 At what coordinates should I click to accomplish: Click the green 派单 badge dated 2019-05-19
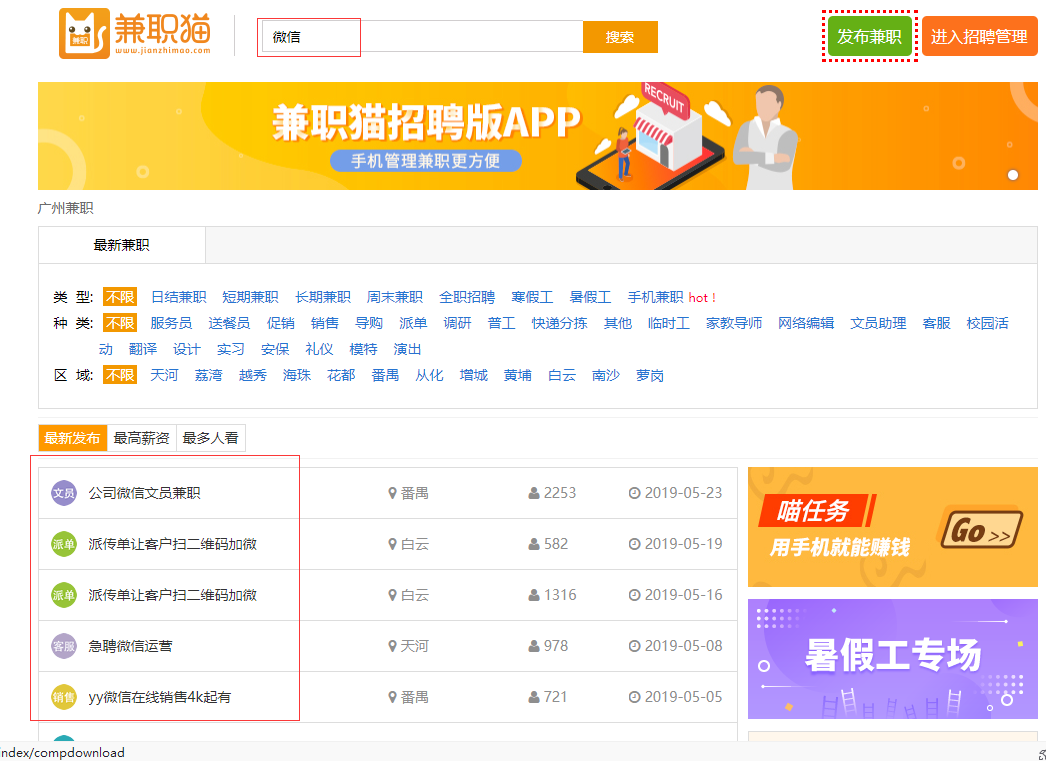pyautogui.click(x=64, y=544)
